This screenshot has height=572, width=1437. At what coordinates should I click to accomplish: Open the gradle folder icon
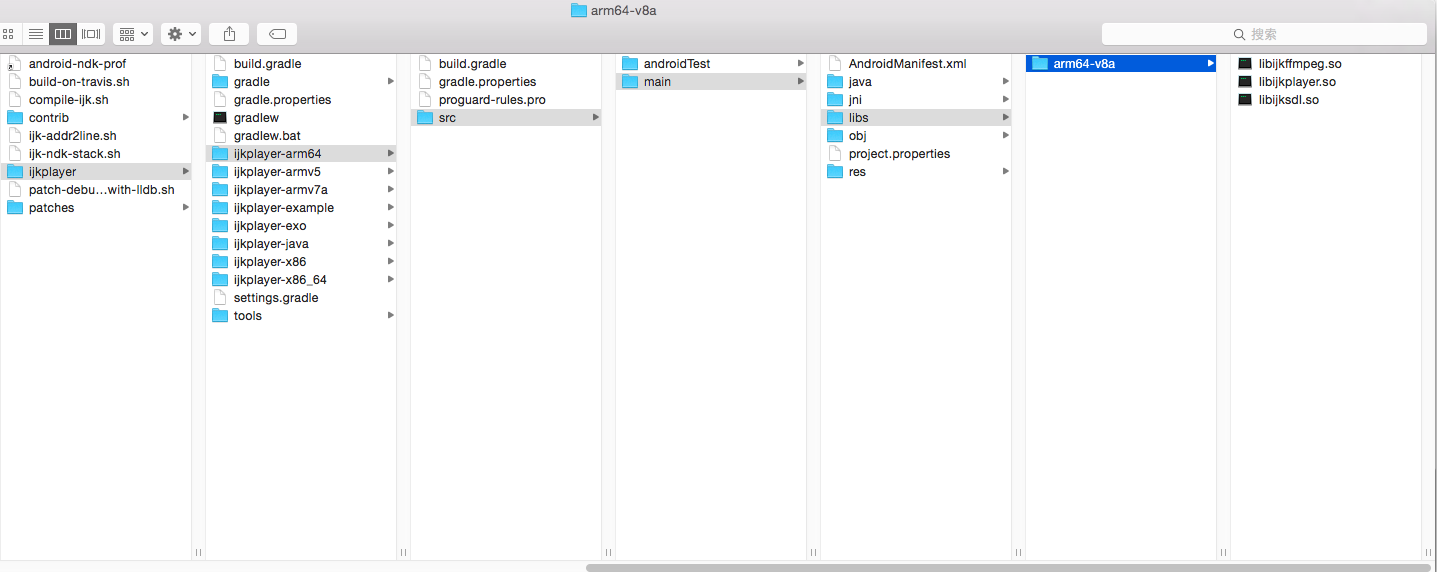point(220,82)
